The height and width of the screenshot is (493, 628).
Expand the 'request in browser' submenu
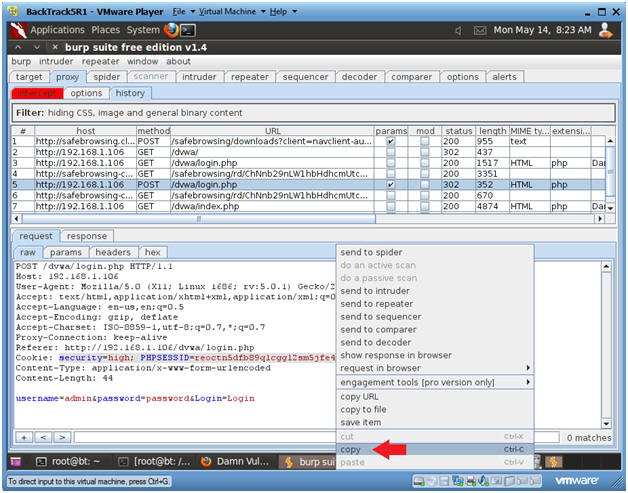pos(435,368)
